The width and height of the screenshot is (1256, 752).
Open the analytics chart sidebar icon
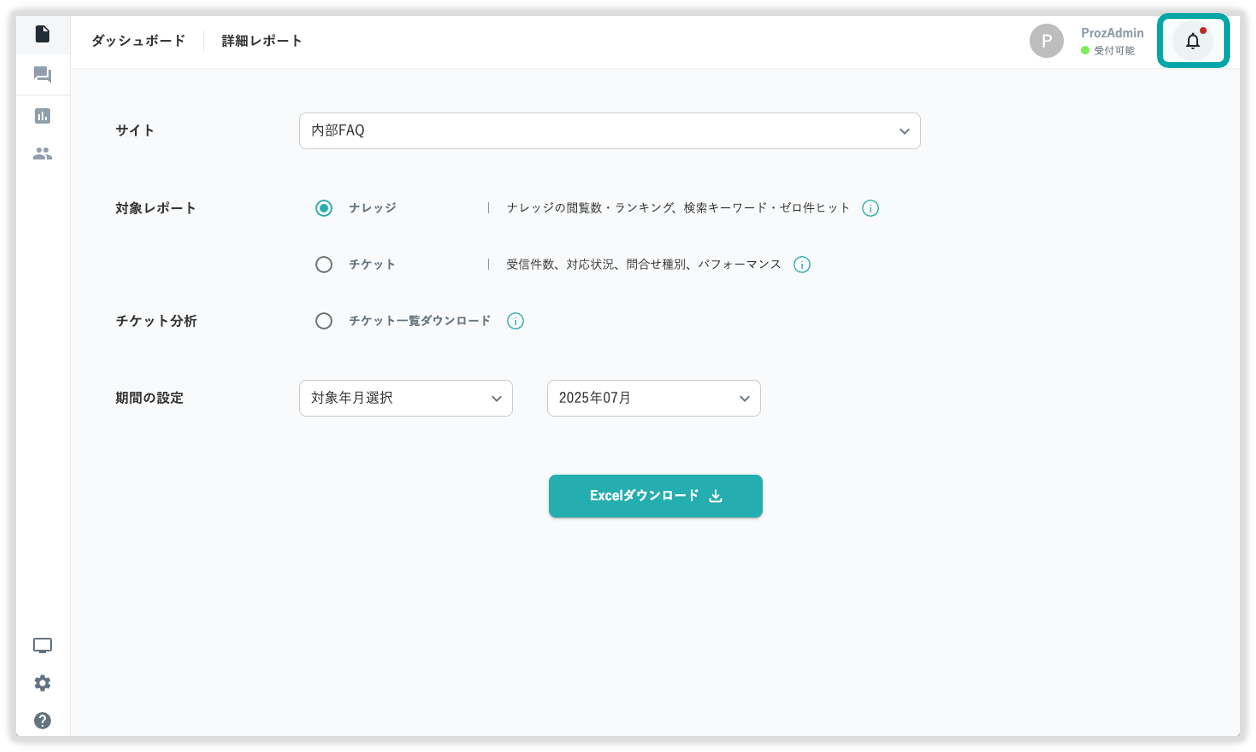coord(42,116)
